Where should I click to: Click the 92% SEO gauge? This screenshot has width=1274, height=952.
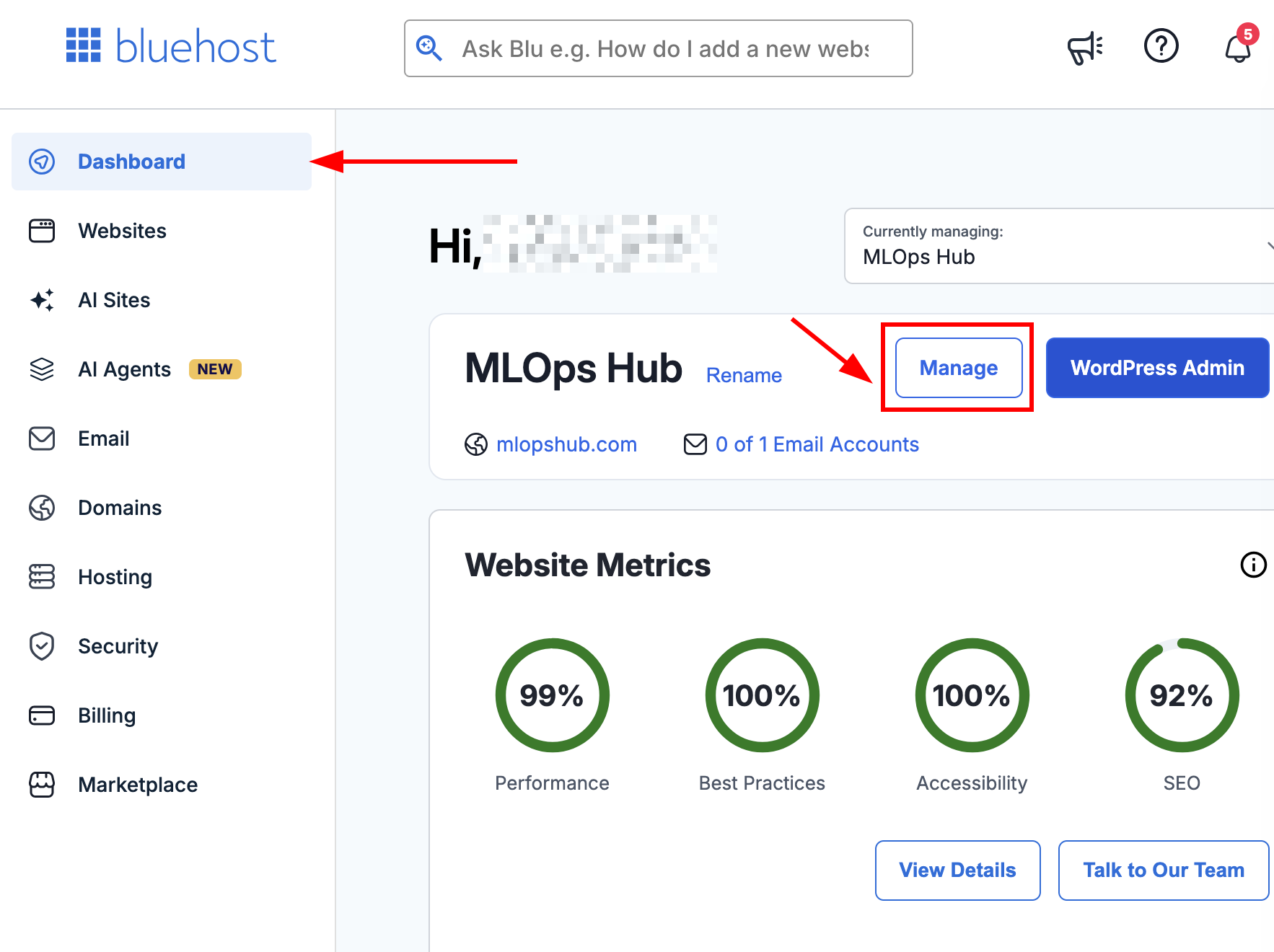1182,695
